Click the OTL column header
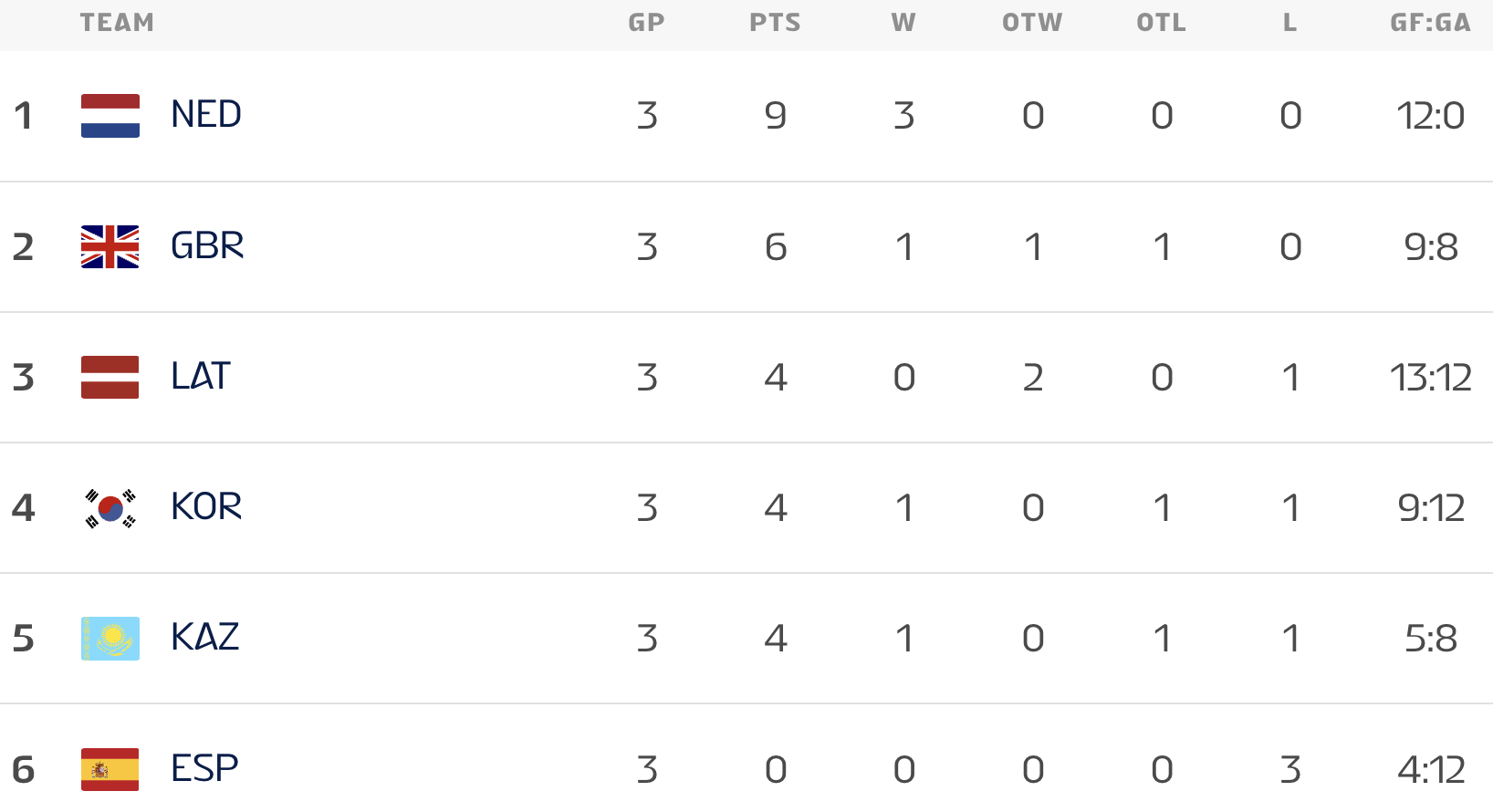Image resolution: width=1493 pixels, height=812 pixels. pos(1161,23)
